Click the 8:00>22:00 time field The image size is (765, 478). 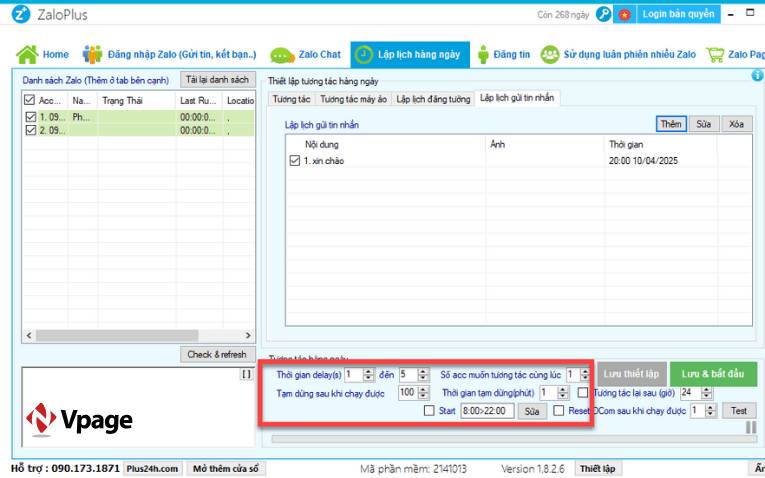click(487, 411)
